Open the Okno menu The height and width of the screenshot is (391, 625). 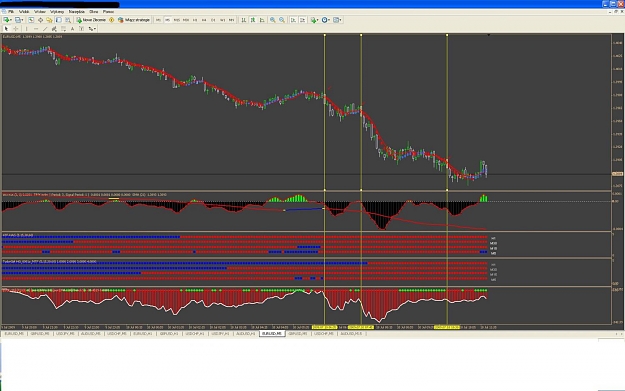click(94, 12)
